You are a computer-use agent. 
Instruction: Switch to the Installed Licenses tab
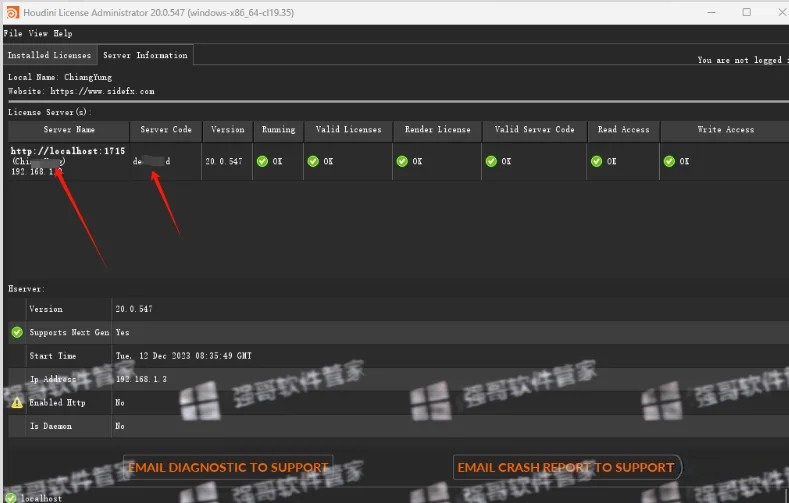(x=49, y=55)
